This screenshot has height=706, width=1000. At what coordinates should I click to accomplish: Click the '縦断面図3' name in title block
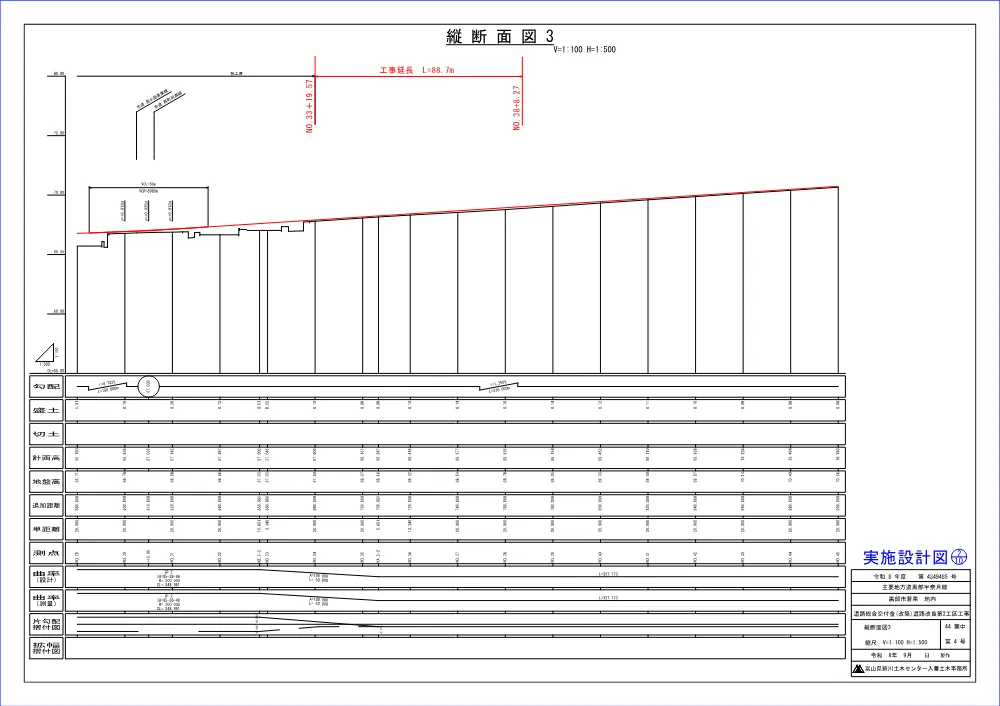878,628
